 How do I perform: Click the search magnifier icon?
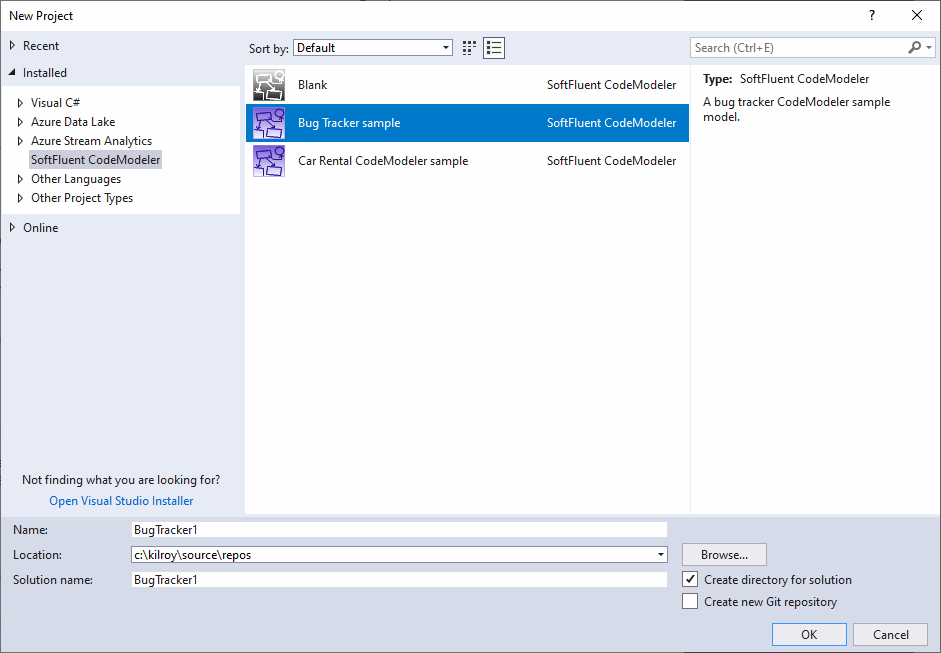click(x=914, y=48)
